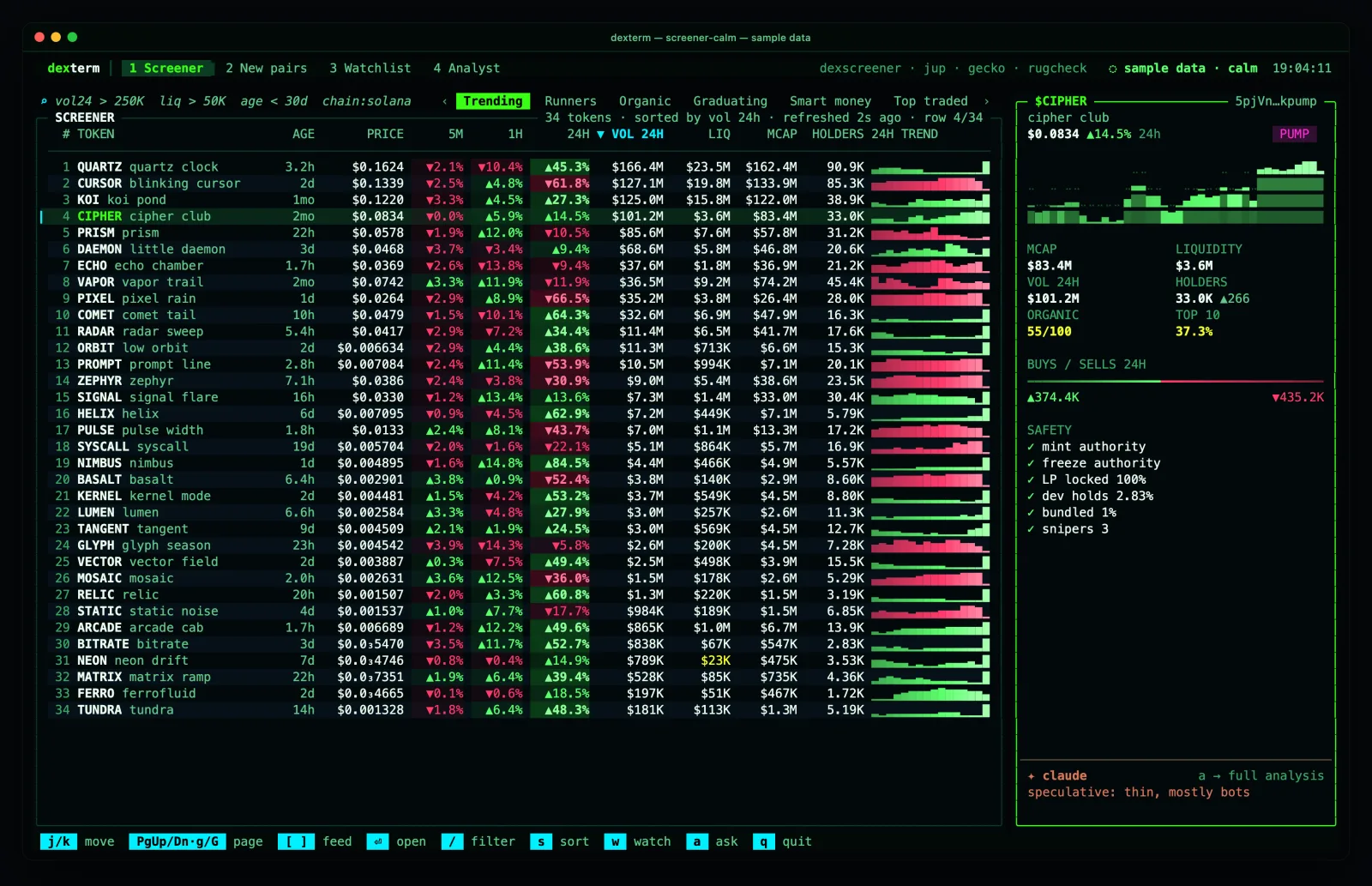
Task: Click the / filter key badge
Action: [x=452, y=841]
